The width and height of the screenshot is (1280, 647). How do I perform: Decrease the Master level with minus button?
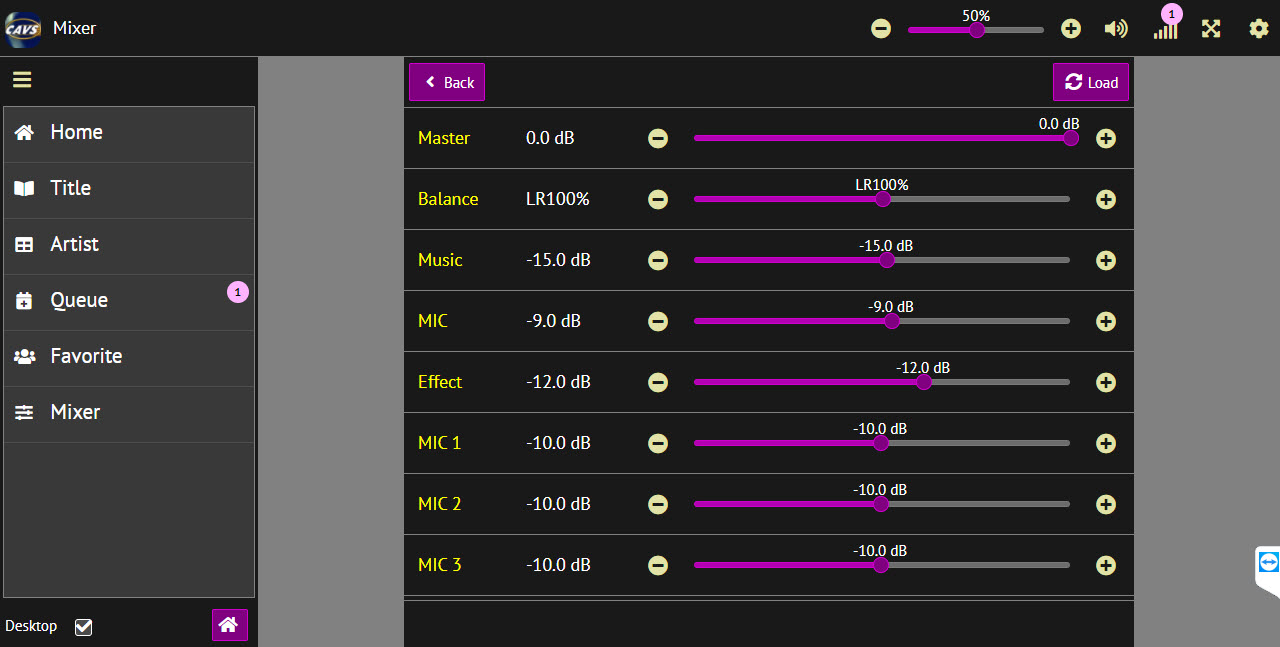658,139
